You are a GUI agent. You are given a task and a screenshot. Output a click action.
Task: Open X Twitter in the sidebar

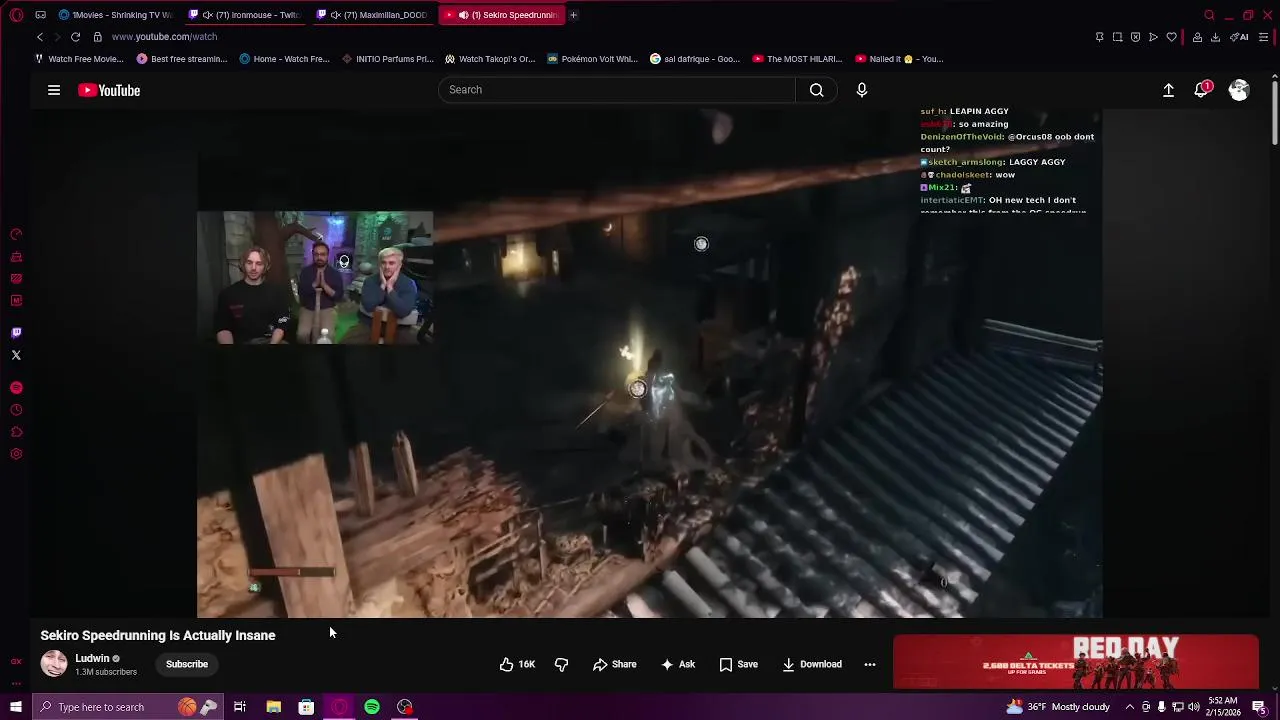(x=16, y=355)
